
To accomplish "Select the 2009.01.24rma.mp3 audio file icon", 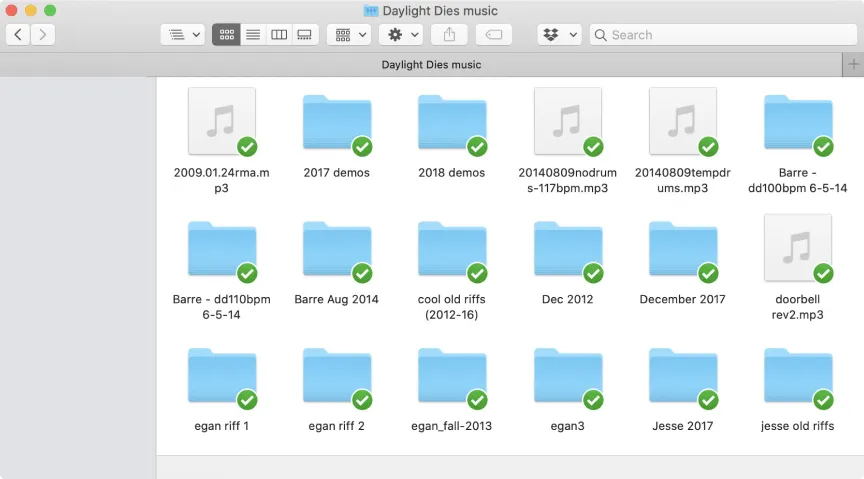I will [222, 121].
